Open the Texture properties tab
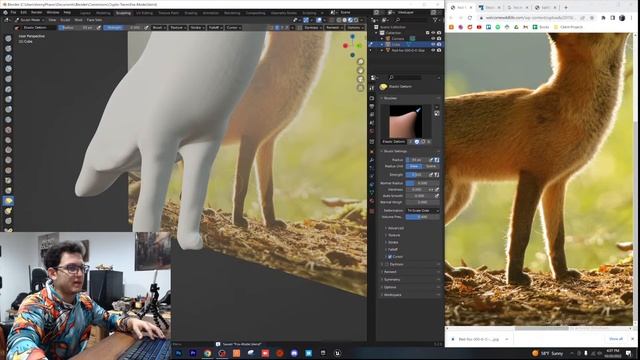This screenshot has width=640, height=360. point(372,211)
